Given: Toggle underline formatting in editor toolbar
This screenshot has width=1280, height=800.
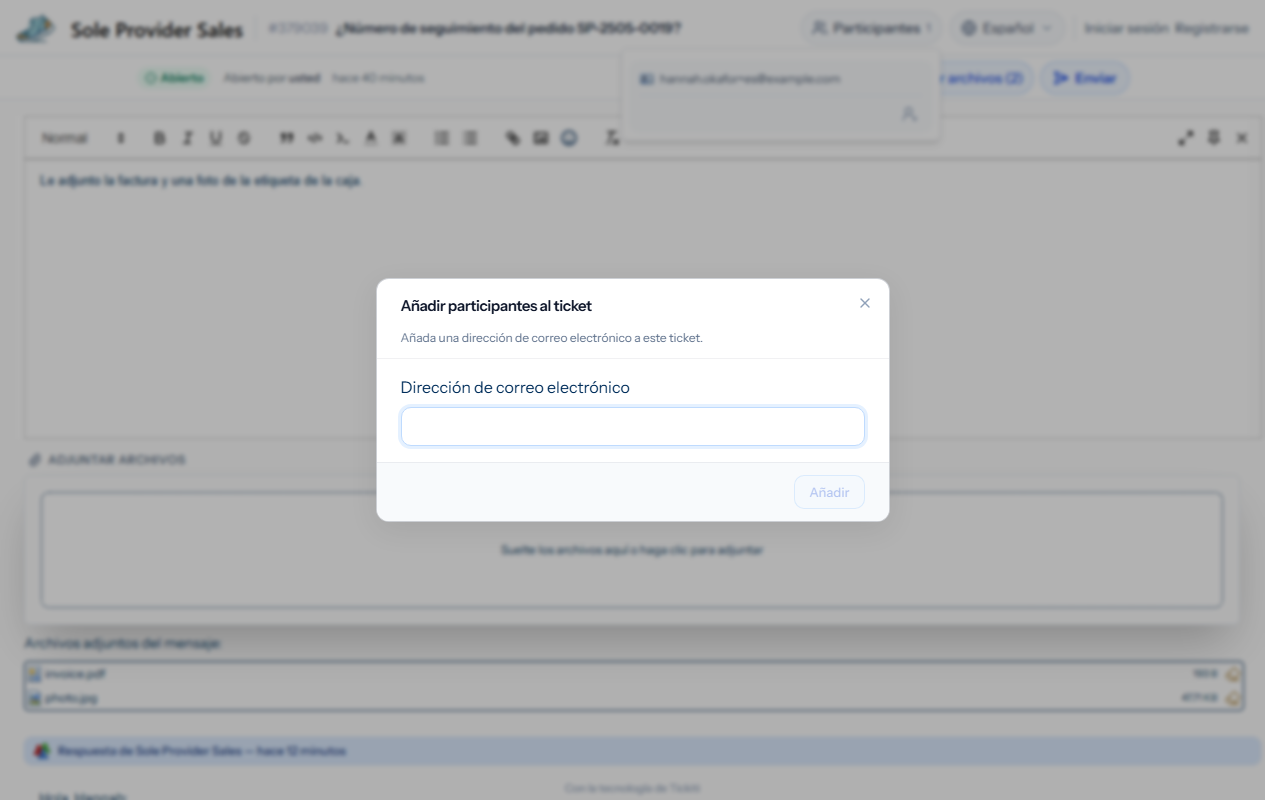Looking at the screenshot, I should [215, 138].
